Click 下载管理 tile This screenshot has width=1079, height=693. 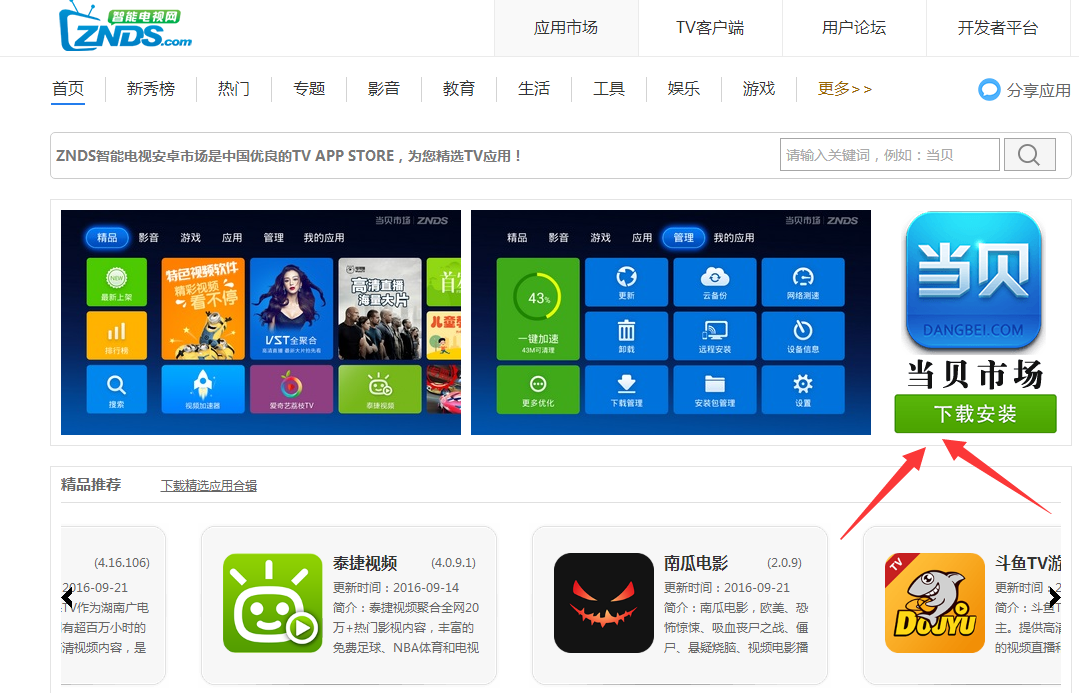pos(626,389)
